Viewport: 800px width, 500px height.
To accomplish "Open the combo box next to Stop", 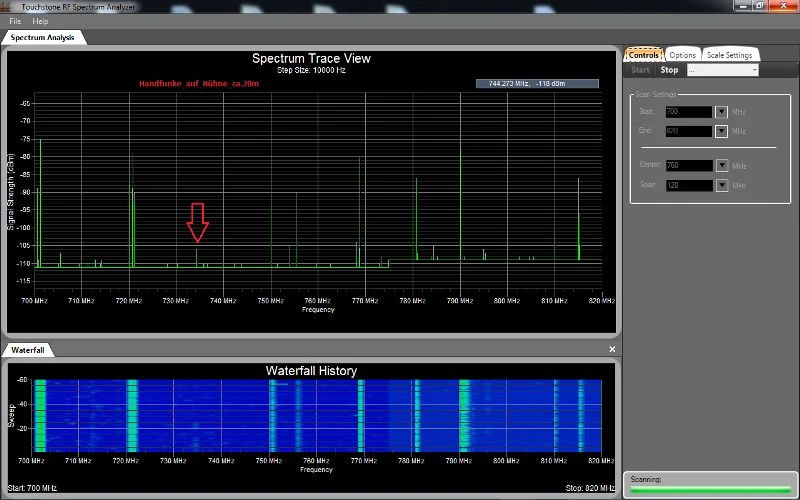I will click(722, 70).
